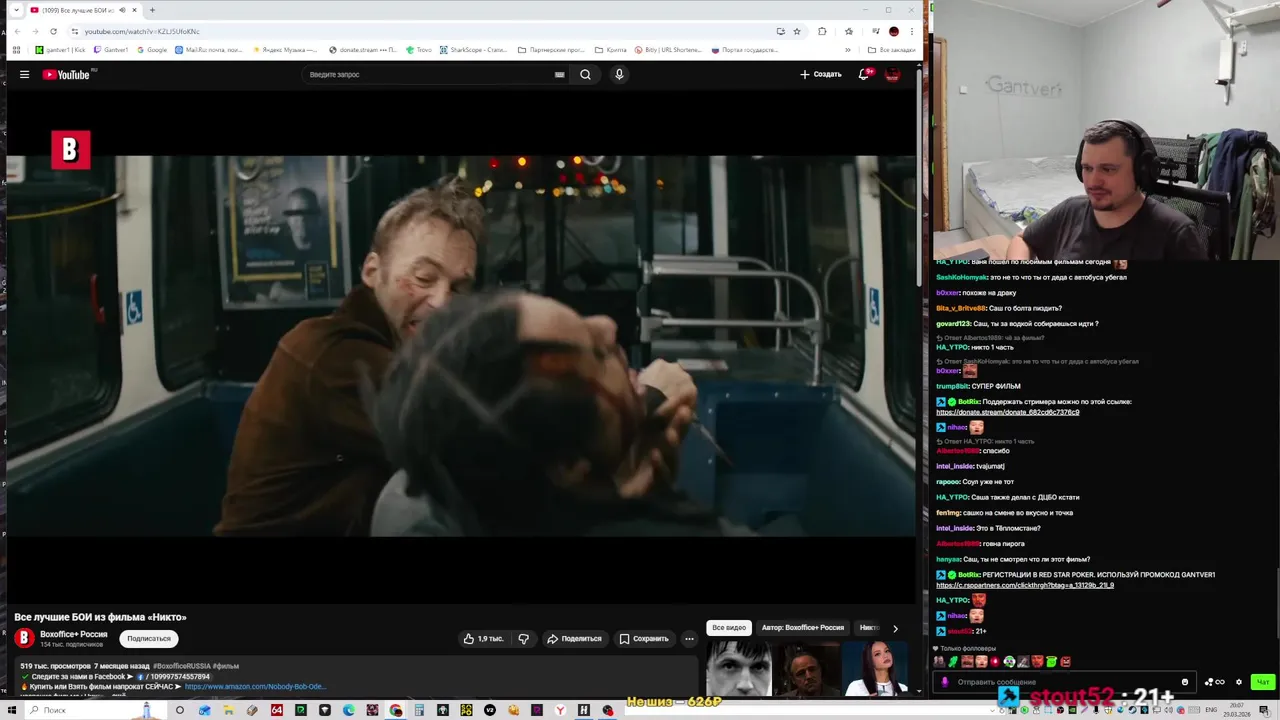1280x720 pixels.
Task: Click the donate.stream link in chat
Action: (1007, 412)
